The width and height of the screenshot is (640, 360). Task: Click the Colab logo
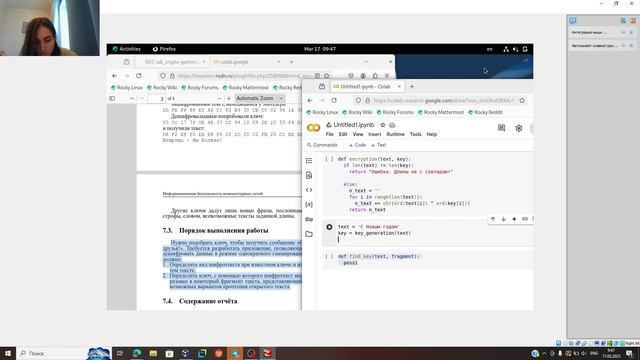pos(313,128)
